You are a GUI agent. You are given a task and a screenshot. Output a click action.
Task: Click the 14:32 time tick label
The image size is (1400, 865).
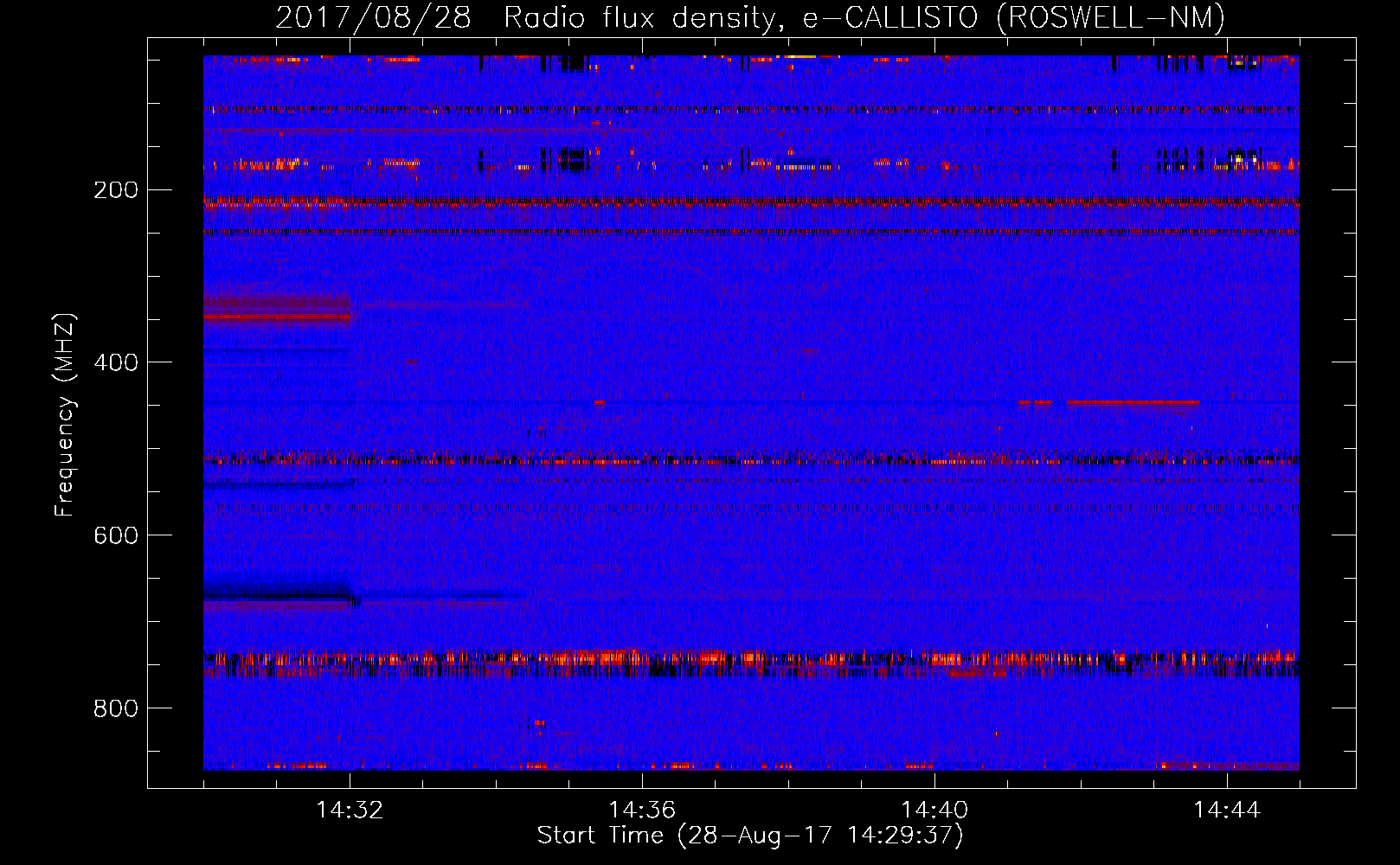350,811
